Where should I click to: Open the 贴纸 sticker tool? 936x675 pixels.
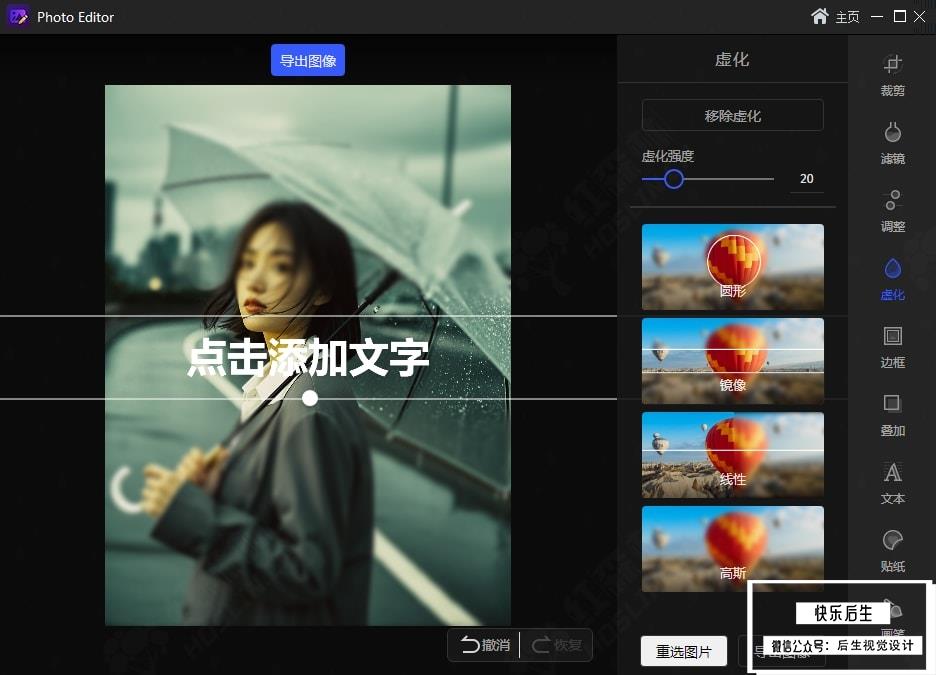pos(892,551)
